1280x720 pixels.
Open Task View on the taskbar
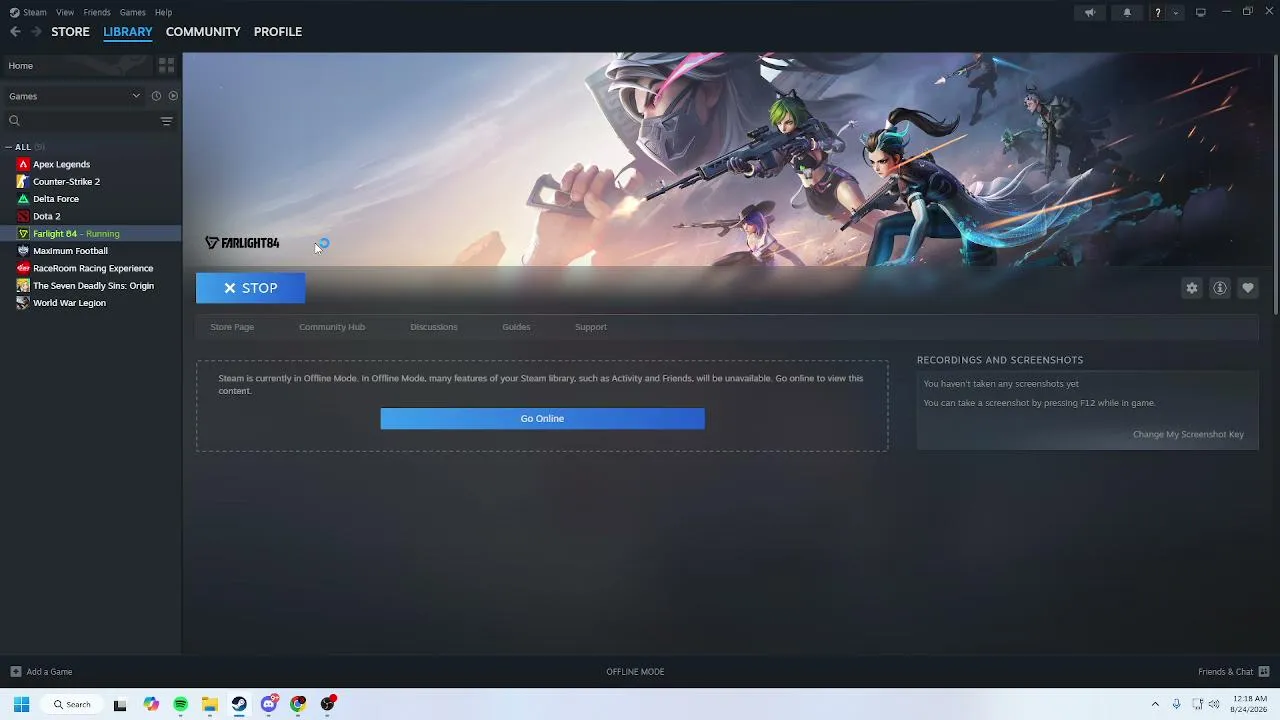pos(120,704)
